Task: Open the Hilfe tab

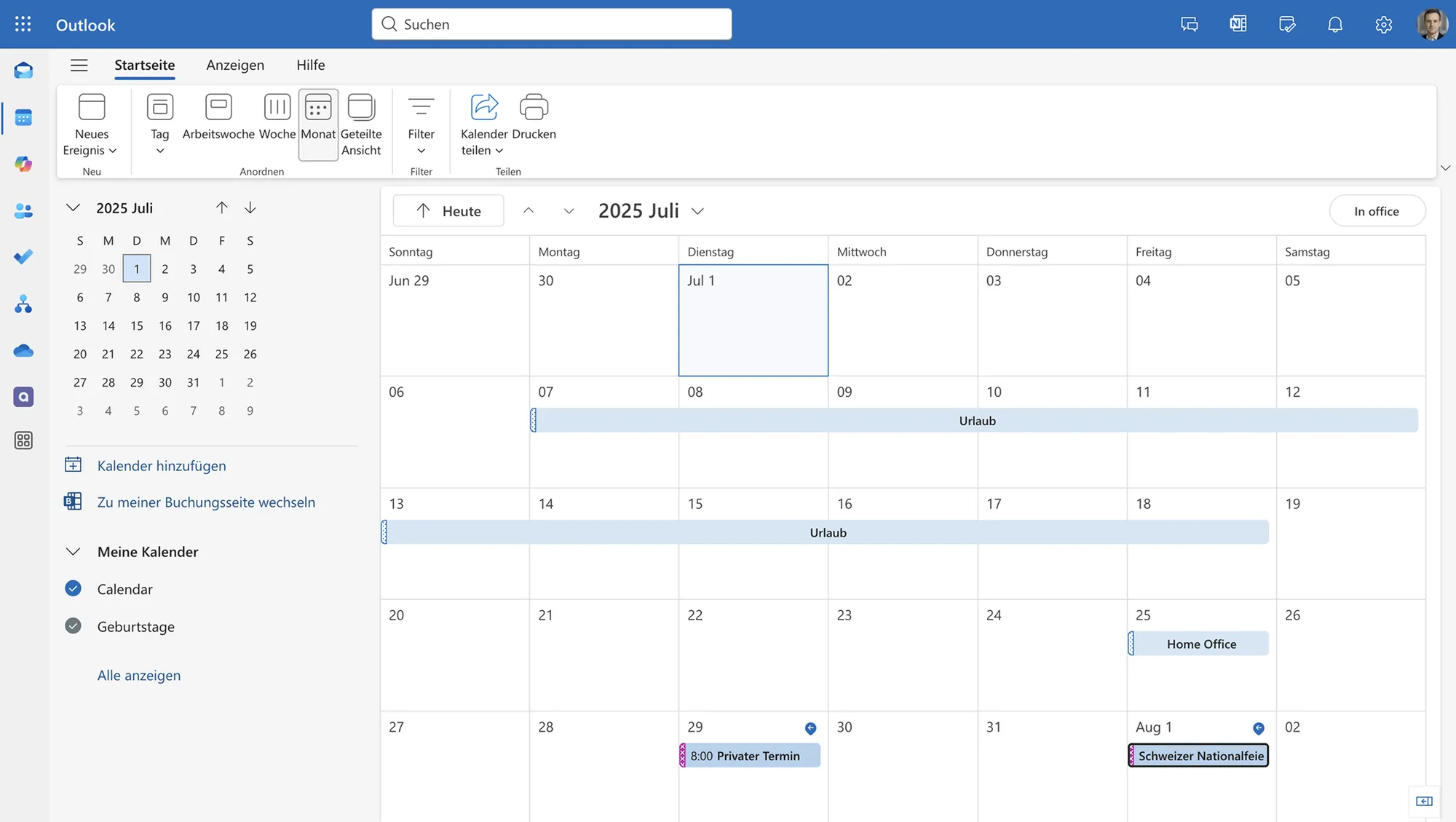Action: coord(310,66)
